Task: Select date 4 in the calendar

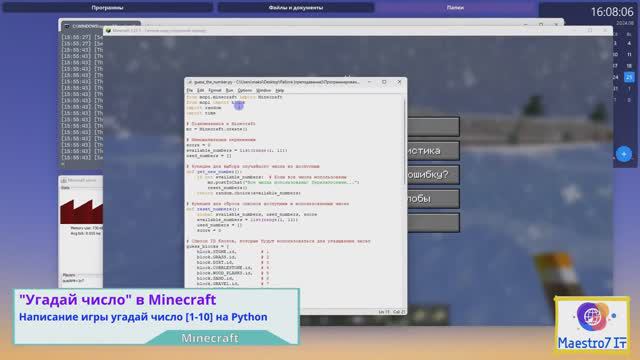Action: tap(629, 43)
